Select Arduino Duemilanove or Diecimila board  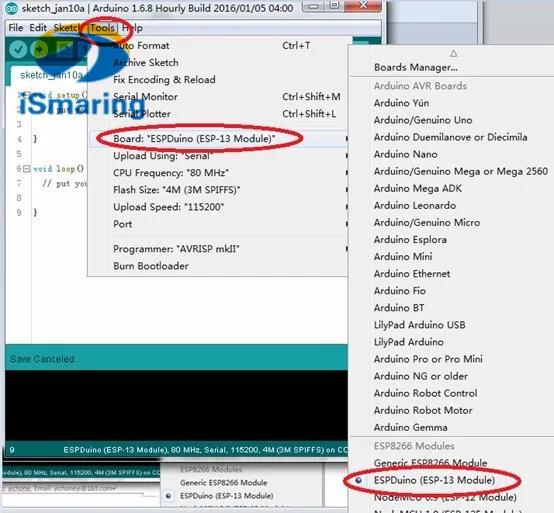tap(450, 137)
